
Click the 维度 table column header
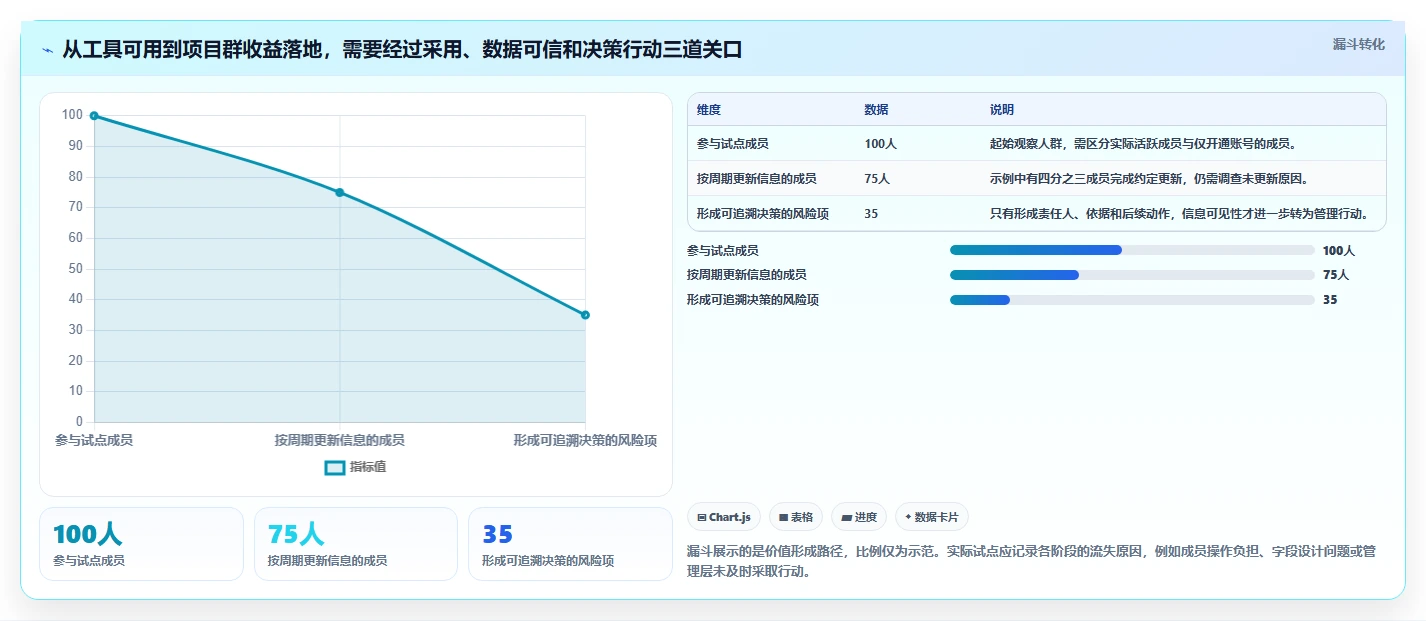point(709,110)
